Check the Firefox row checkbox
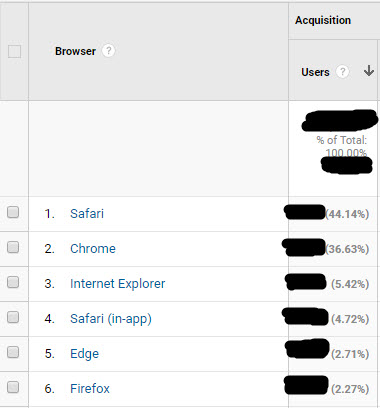This screenshot has width=380, height=408. (x=13, y=387)
